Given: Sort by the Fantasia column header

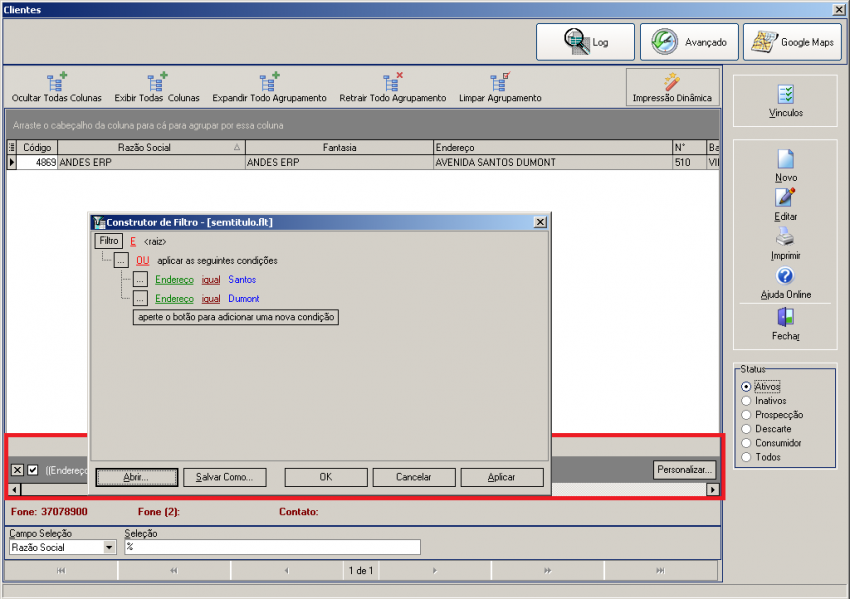Looking at the screenshot, I should (339, 147).
